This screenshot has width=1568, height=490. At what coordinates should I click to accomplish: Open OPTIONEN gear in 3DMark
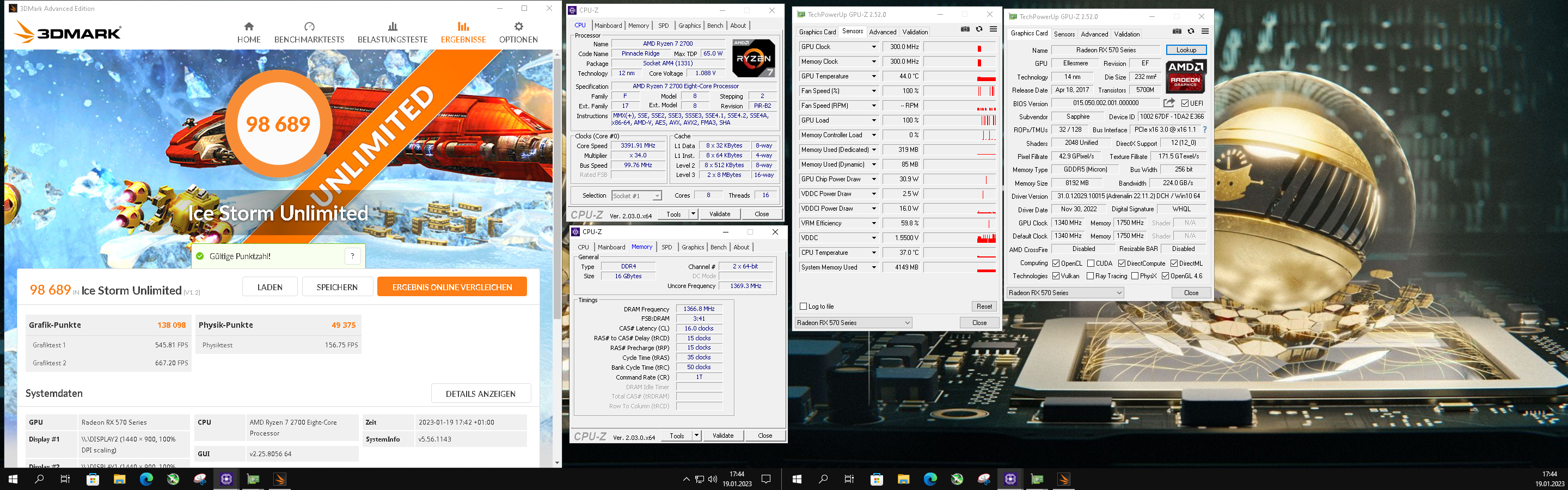(x=518, y=33)
